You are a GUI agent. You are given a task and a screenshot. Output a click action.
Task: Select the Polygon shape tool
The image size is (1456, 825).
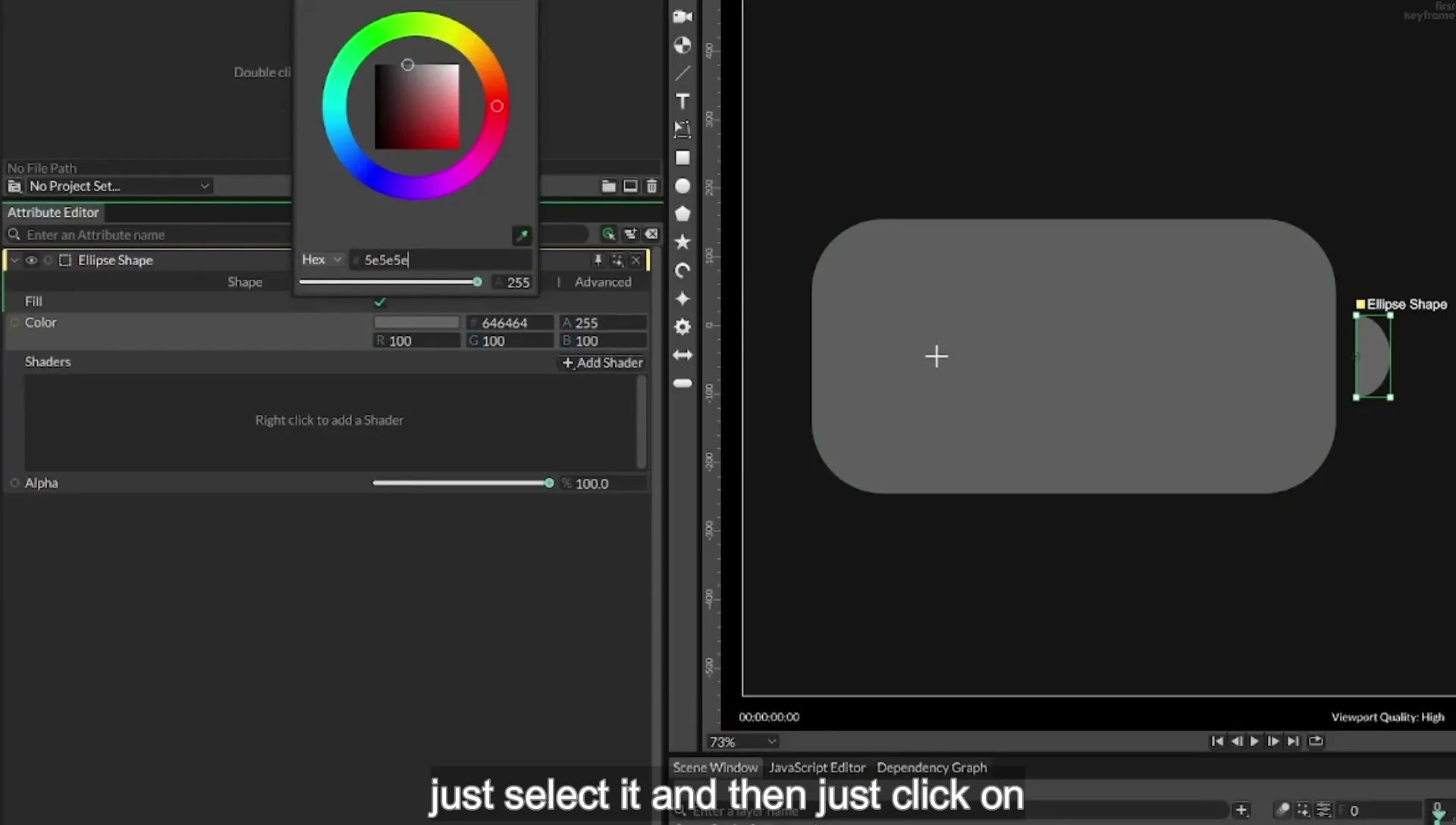pyautogui.click(x=682, y=214)
